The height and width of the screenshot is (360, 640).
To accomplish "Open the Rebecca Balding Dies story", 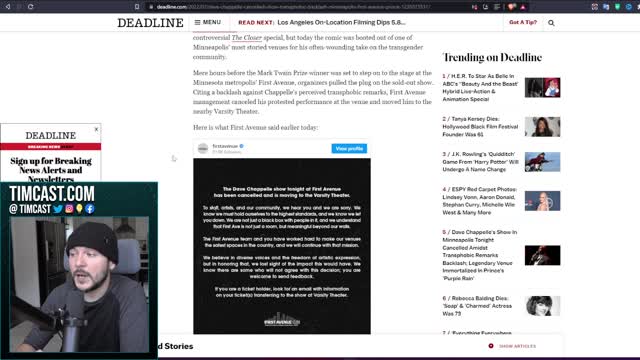I will [x=477, y=306].
